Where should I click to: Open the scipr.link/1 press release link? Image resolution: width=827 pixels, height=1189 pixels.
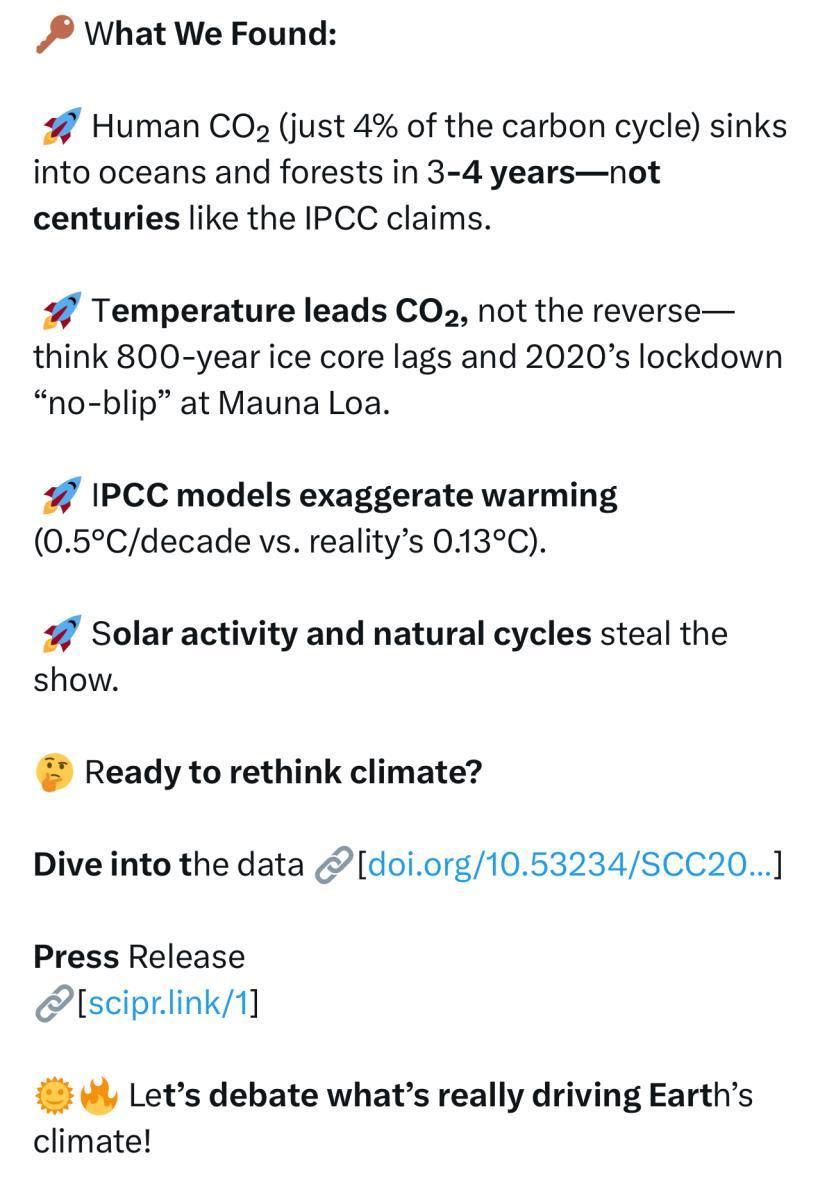(168, 1004)
